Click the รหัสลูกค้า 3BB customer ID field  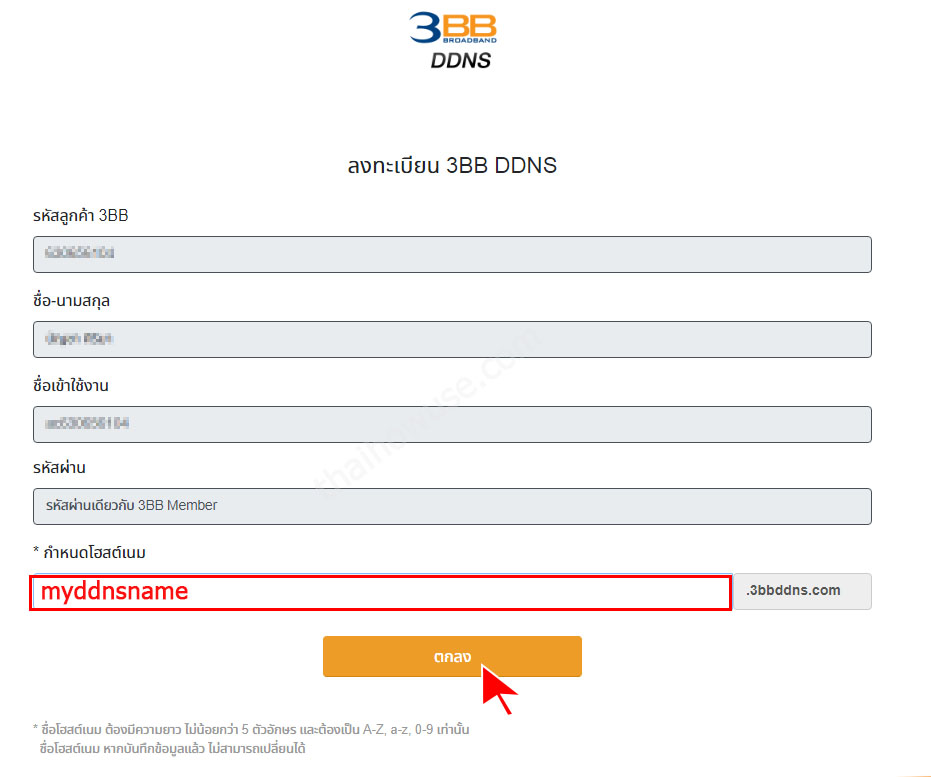click(452, 254)
